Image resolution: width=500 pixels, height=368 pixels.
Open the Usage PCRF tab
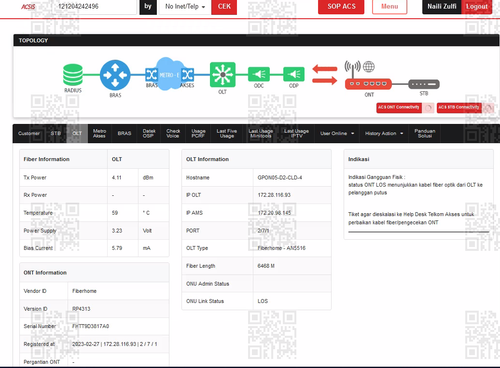click(x=198, y=133)
